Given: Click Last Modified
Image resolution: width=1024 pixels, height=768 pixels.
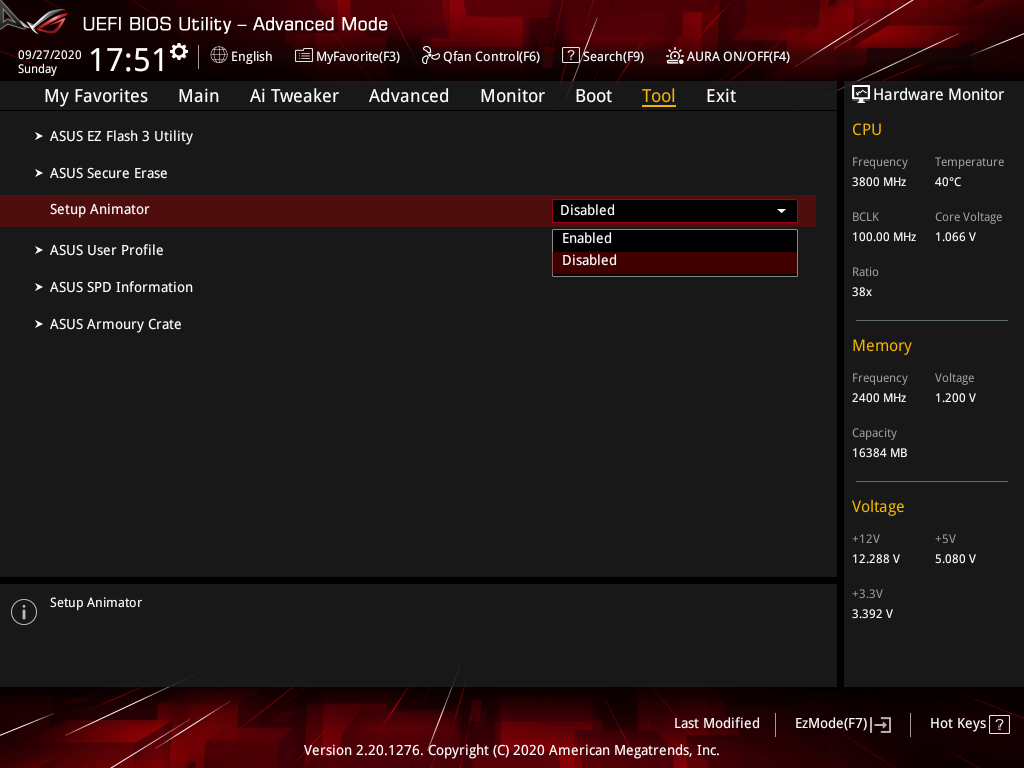Looking at the screenshot, I should point(716,724).
